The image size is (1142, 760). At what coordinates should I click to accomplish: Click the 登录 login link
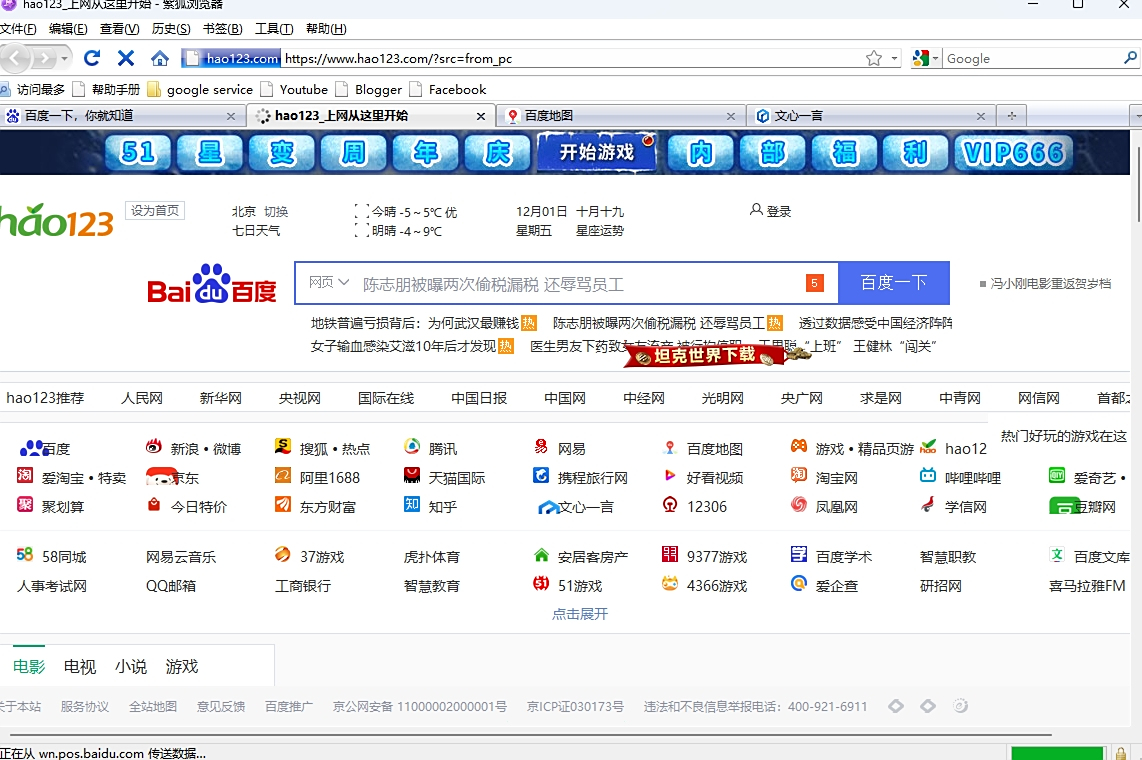click(770, 211)
